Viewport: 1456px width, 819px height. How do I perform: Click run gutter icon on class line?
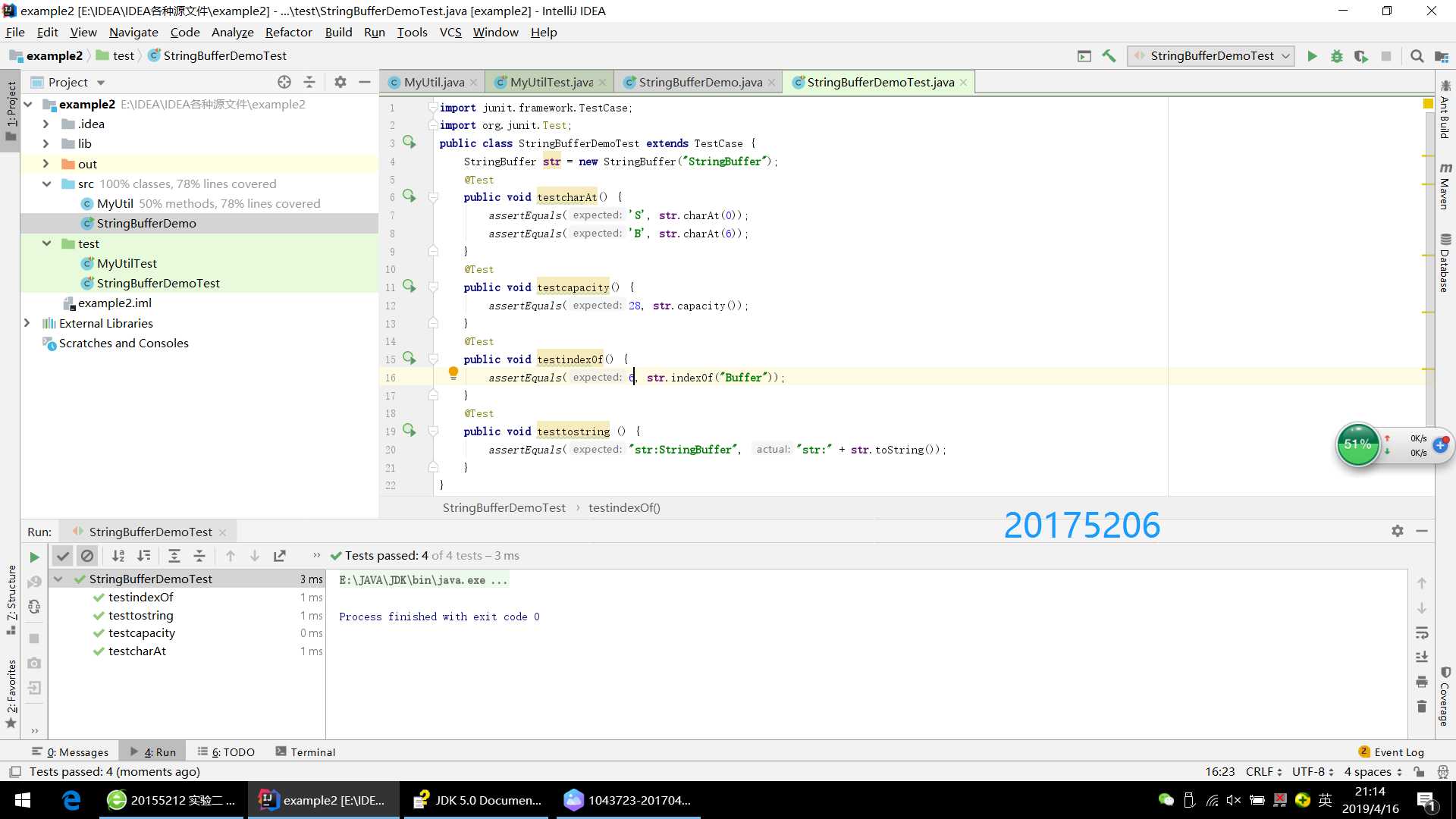pos(409,143)
